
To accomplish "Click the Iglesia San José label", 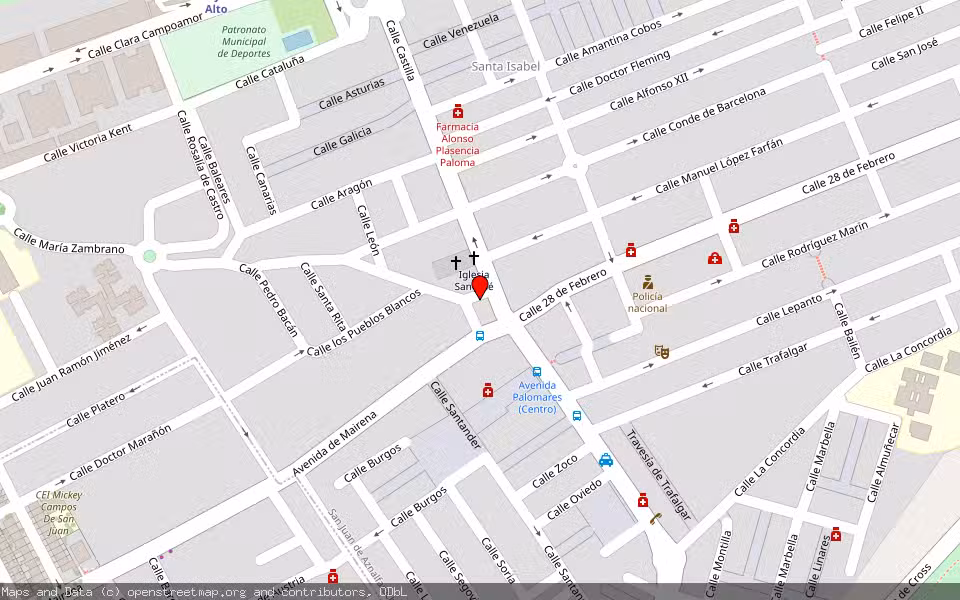I will [474, 280].
